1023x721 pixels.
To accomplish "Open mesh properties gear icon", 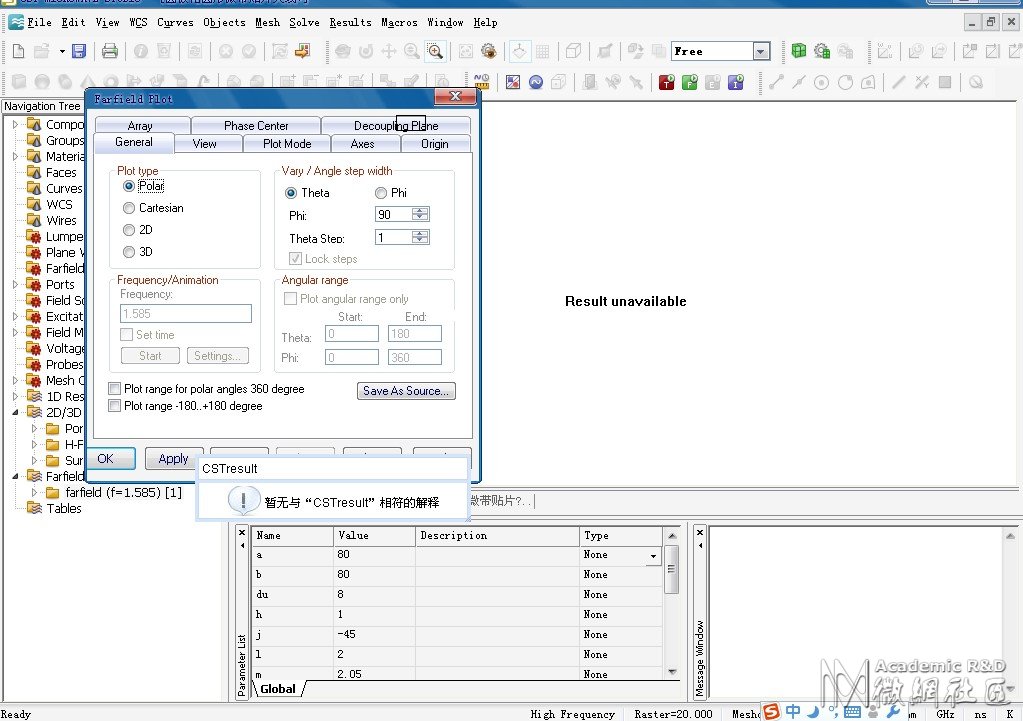I will (x=822, y=51).
